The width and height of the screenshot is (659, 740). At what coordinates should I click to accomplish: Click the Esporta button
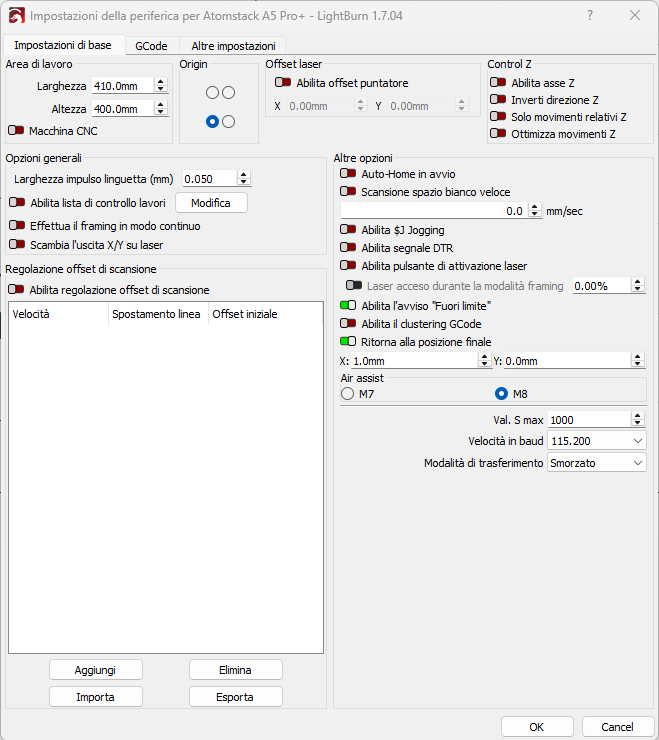pyautogui.click(x=235, y=697)
